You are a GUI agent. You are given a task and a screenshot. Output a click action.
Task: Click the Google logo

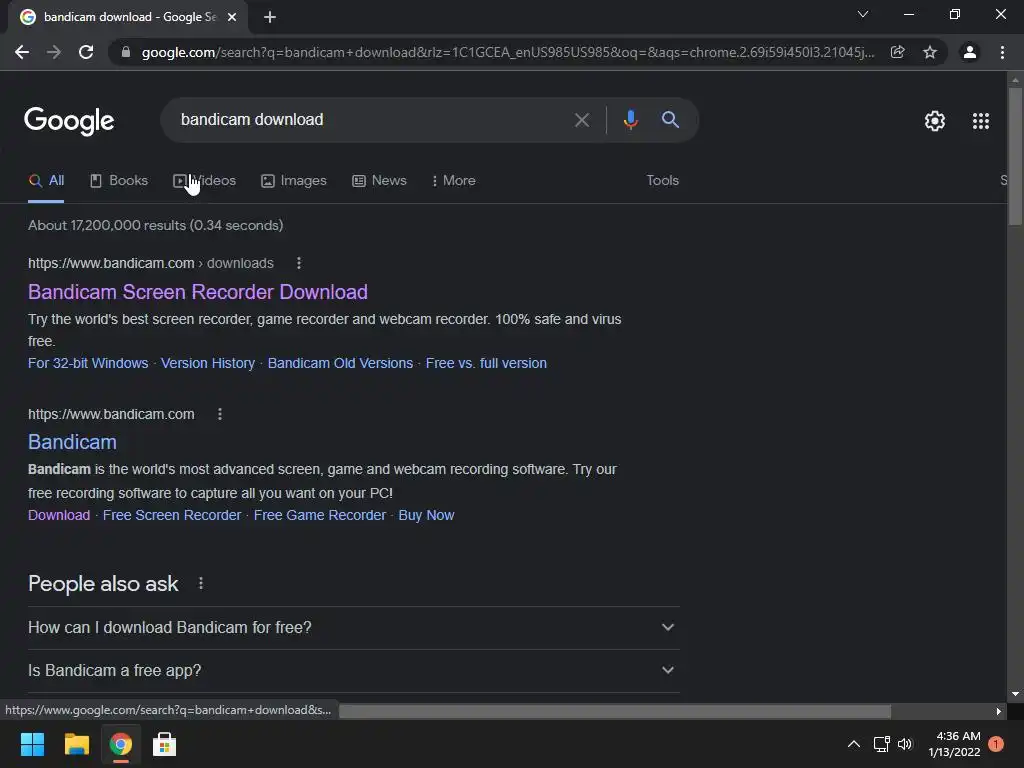69,121
